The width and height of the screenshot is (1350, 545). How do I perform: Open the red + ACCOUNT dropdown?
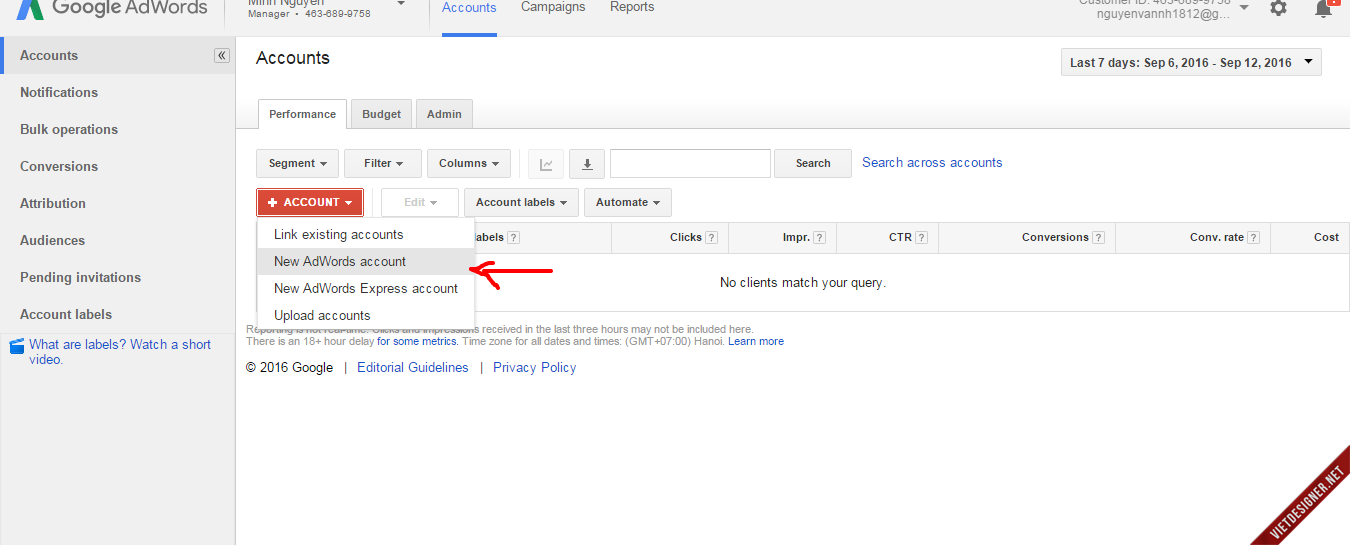click(310, 203)
